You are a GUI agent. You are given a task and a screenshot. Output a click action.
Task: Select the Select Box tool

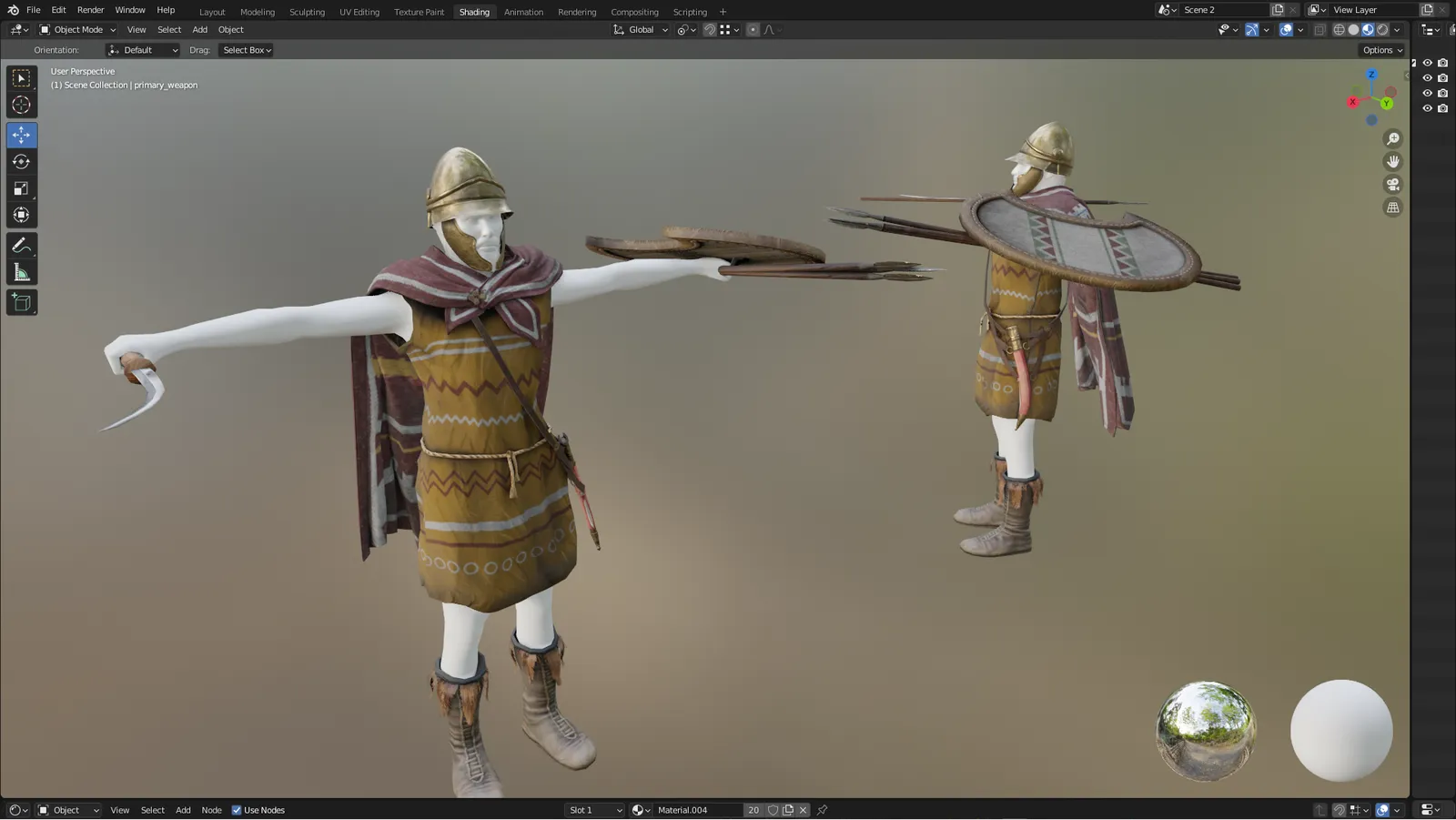(21, 78)
